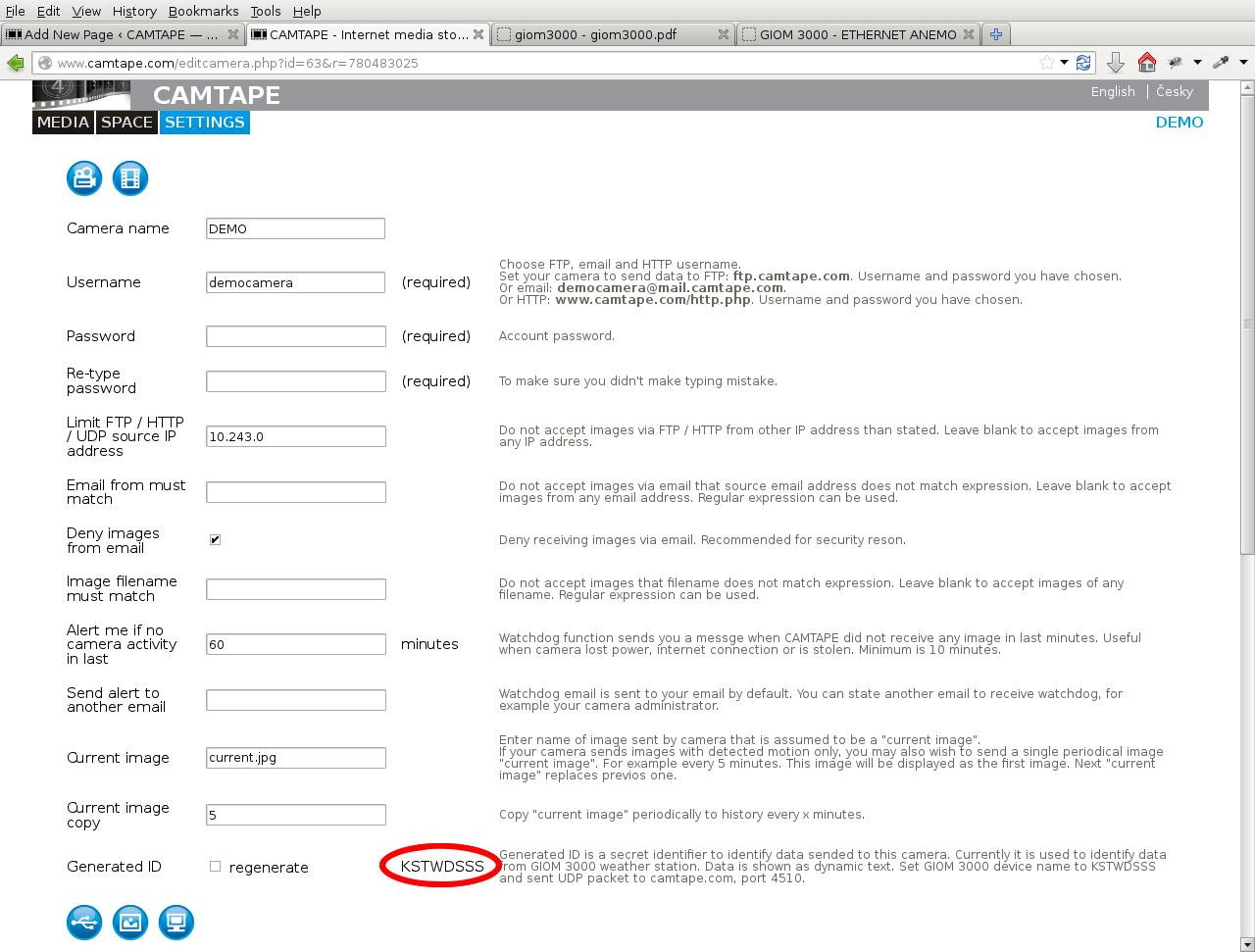Switch site language to Česky

1175,91
